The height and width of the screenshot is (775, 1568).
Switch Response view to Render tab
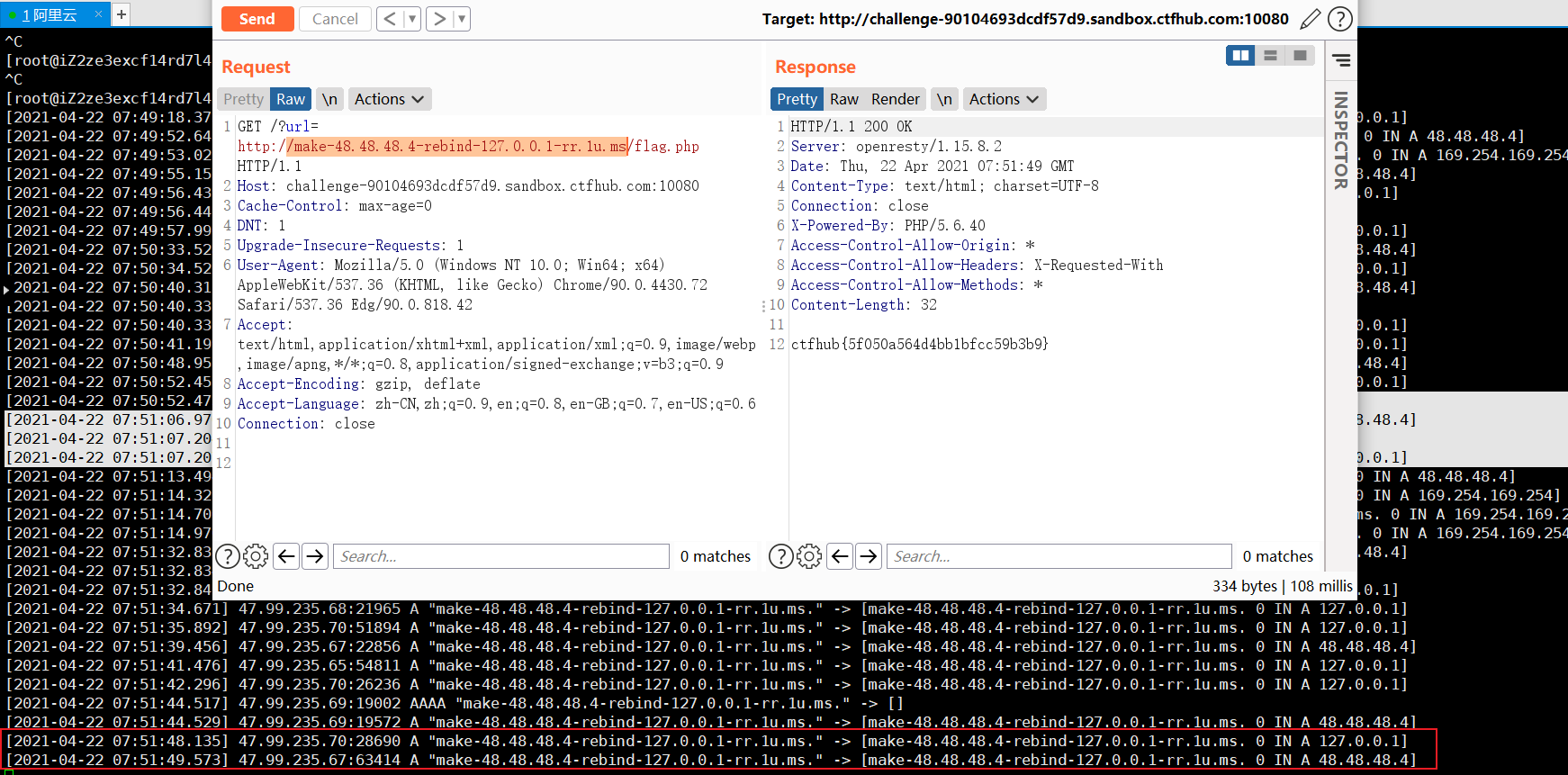[x=896, y=99]
